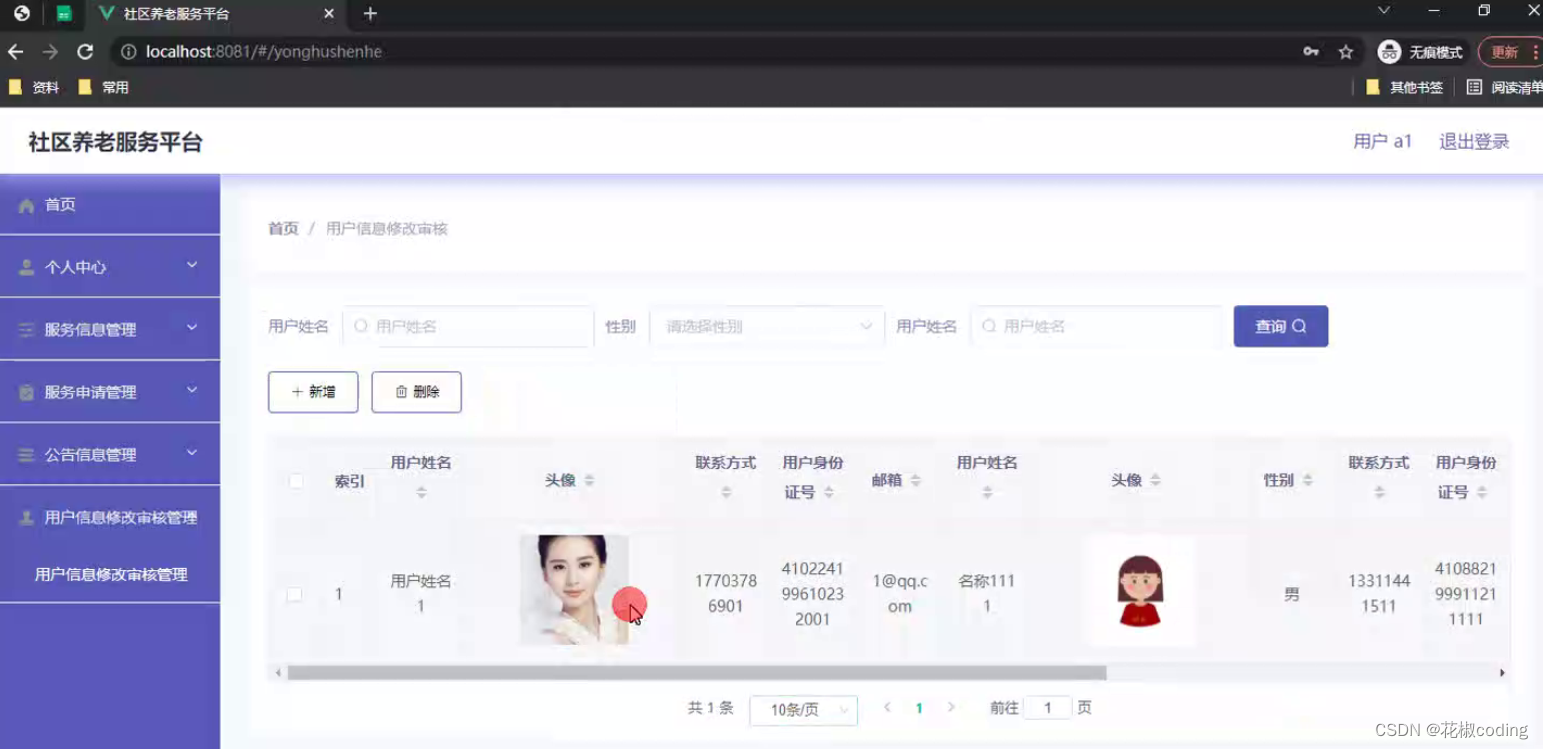
Task: Click the 无痕模式 incognito icon
Action: [1388, 51]
